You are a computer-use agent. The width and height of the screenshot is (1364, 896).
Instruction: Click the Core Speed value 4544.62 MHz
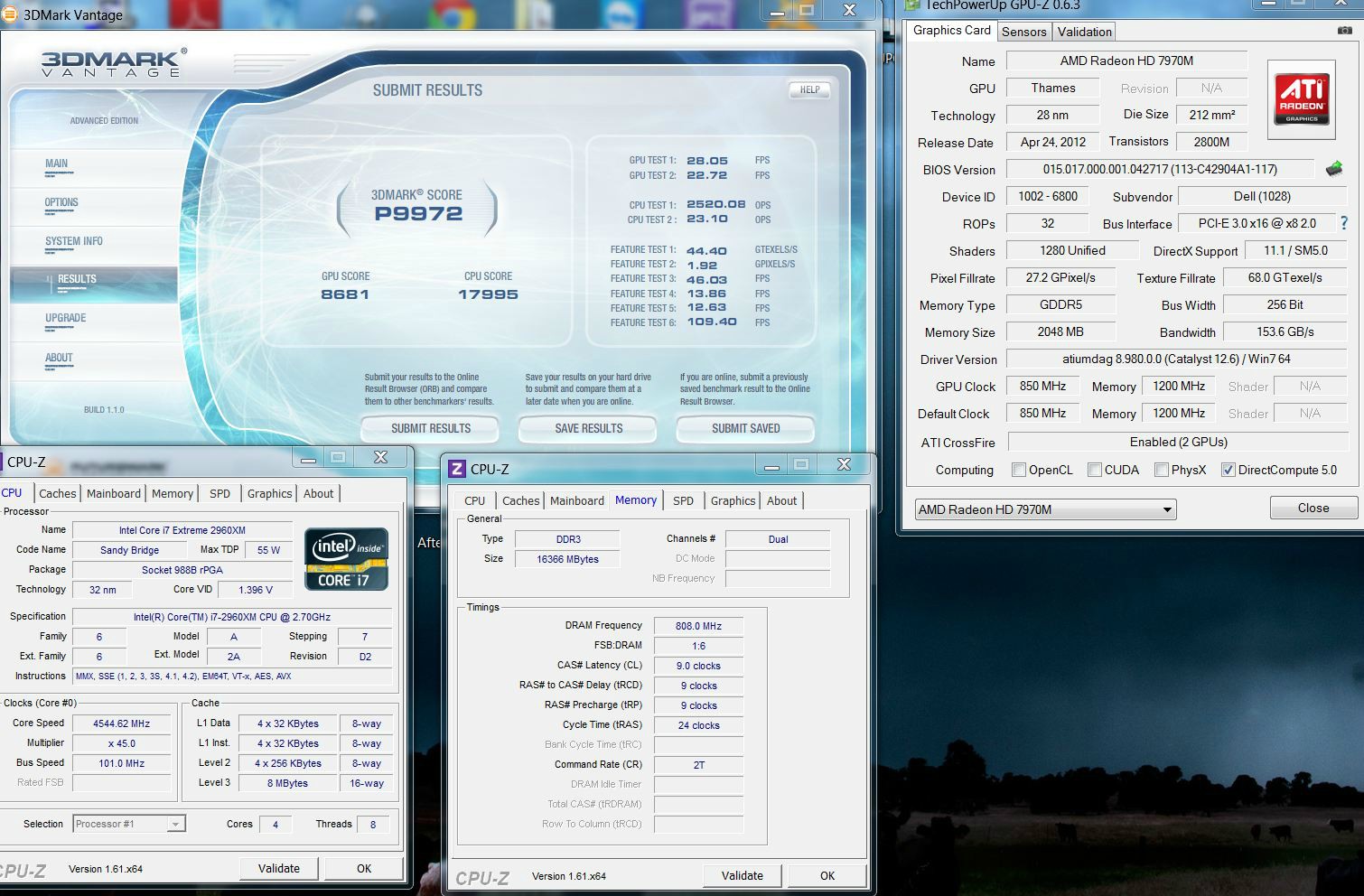coord(122,723)
